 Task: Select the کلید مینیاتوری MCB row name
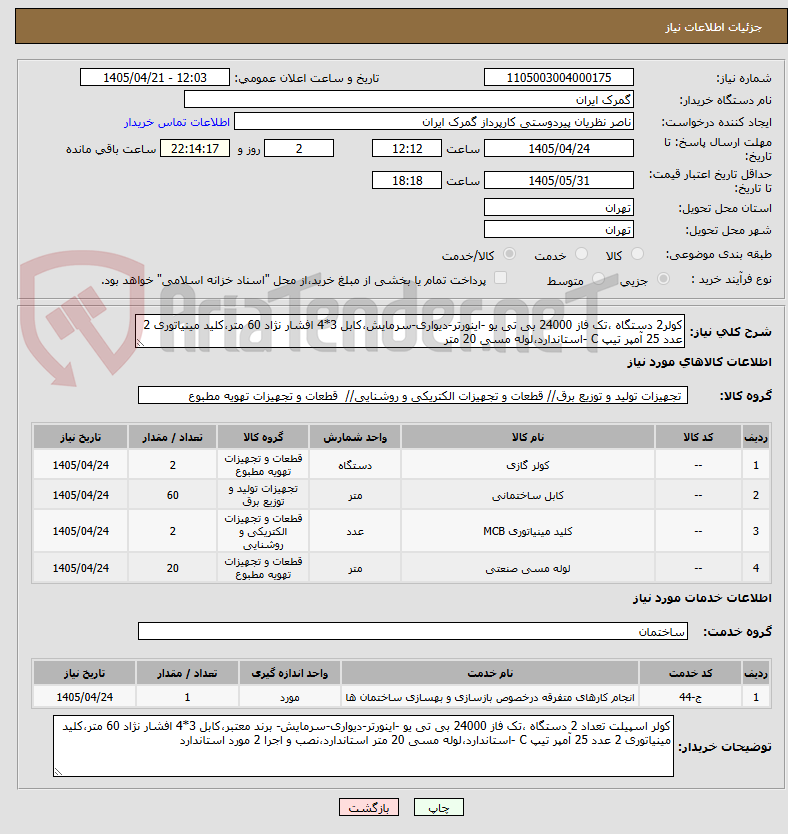click(527, 531)
